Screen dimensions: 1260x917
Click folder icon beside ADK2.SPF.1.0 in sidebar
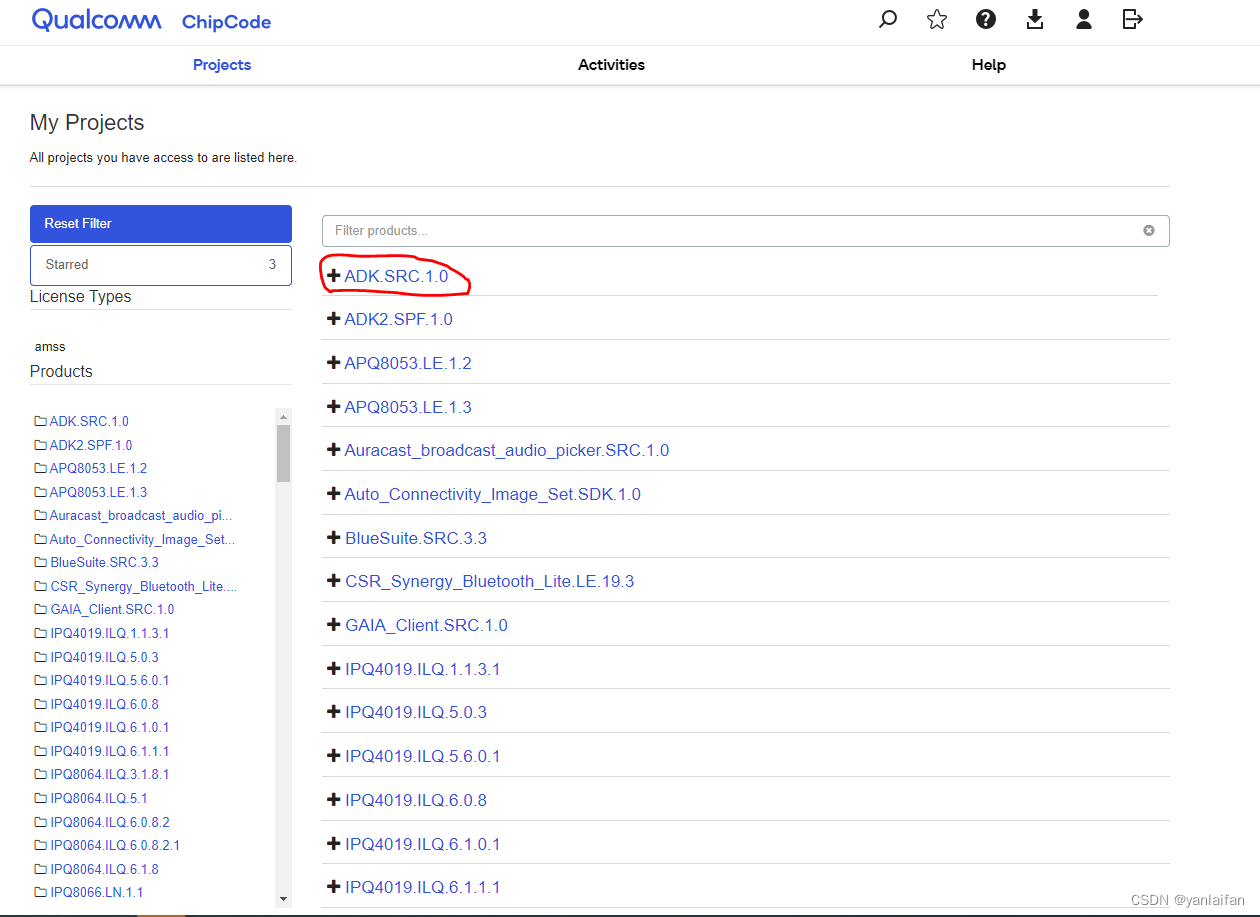(41, 445)
